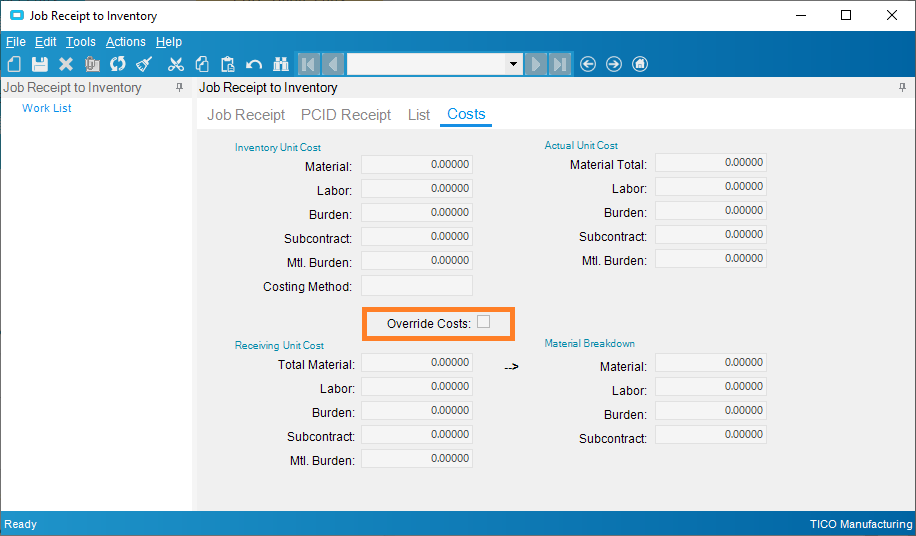Click the Costing Method field
This screenshot has height=536, width=916.
click(x=417, y=286)
